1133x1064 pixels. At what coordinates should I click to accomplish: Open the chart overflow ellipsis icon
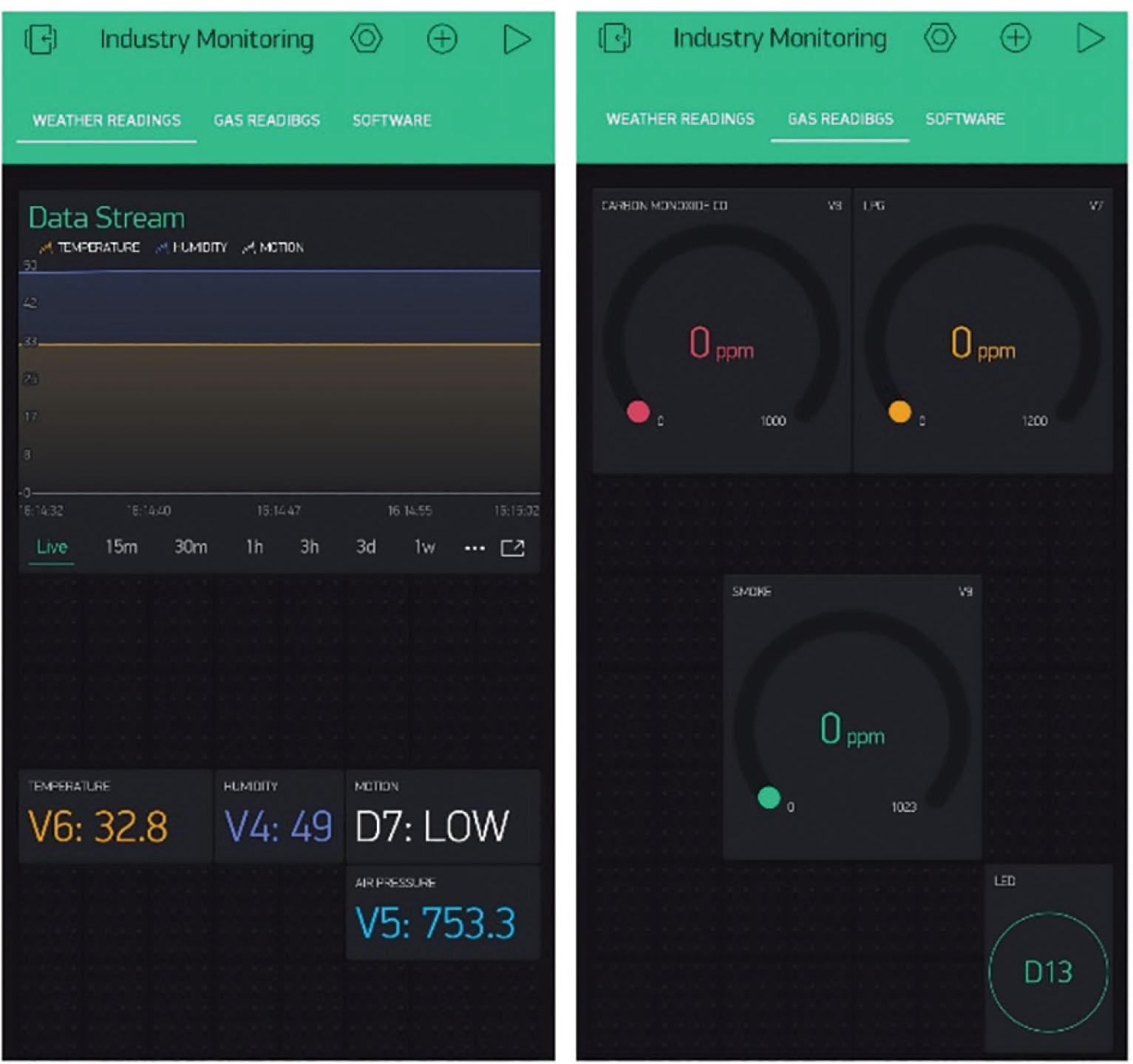pos(474,548)
